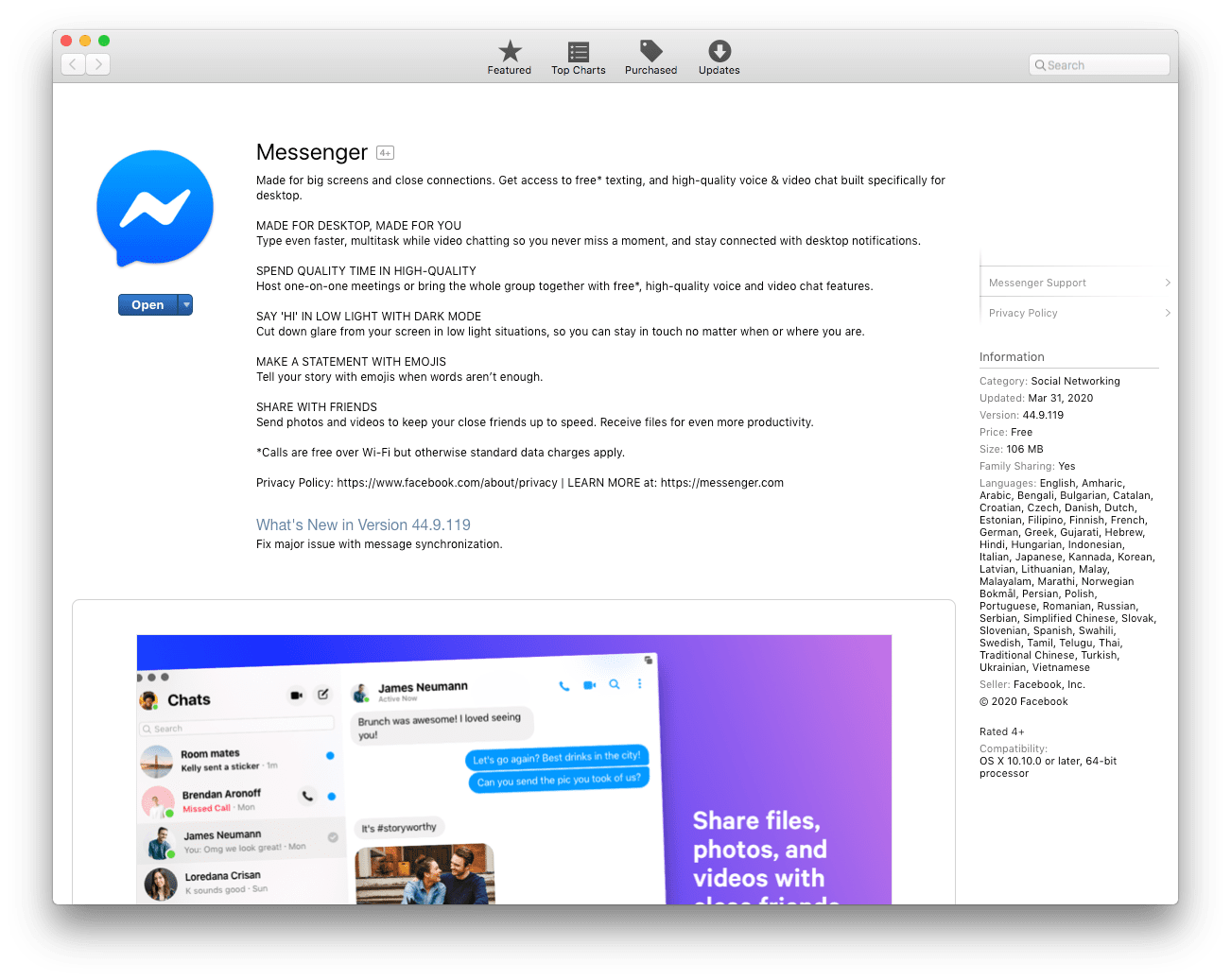Click the magnifier icon in Search field
Image resolution: width=1231 pixels, height=980 pixels.
pos(1040,65)
